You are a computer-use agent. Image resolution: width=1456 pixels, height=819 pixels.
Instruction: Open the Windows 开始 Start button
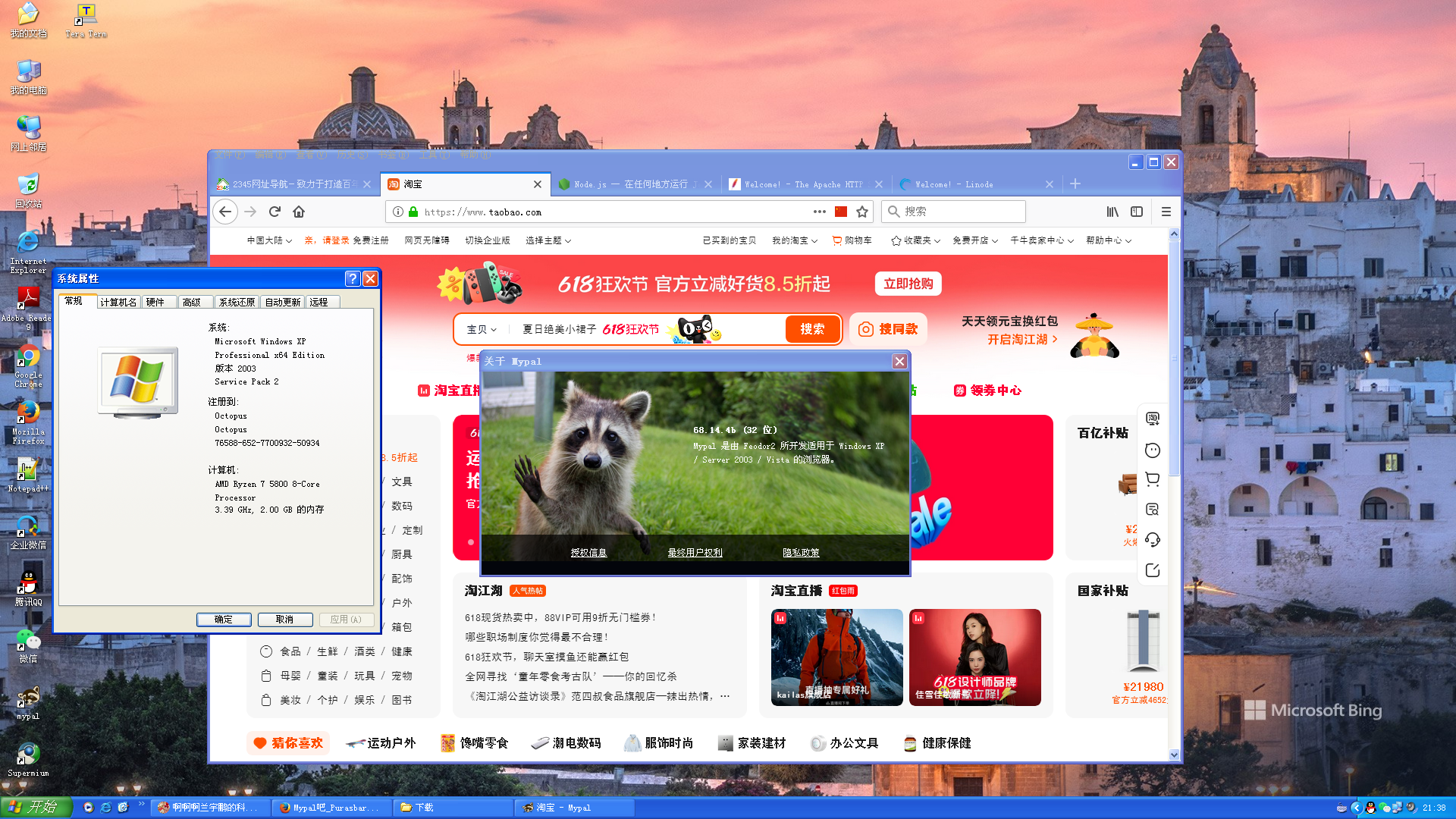coord(36,808)
